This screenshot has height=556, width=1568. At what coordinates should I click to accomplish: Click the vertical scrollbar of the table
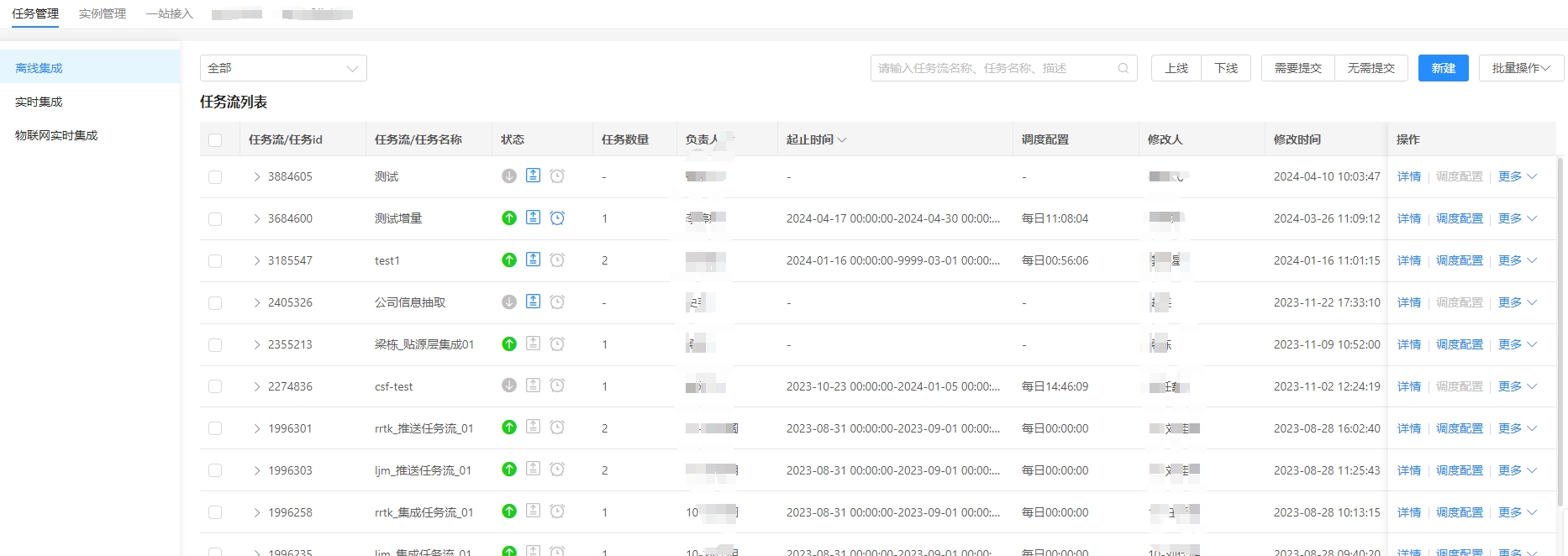pyautogui.click(x=1560, y=336)
